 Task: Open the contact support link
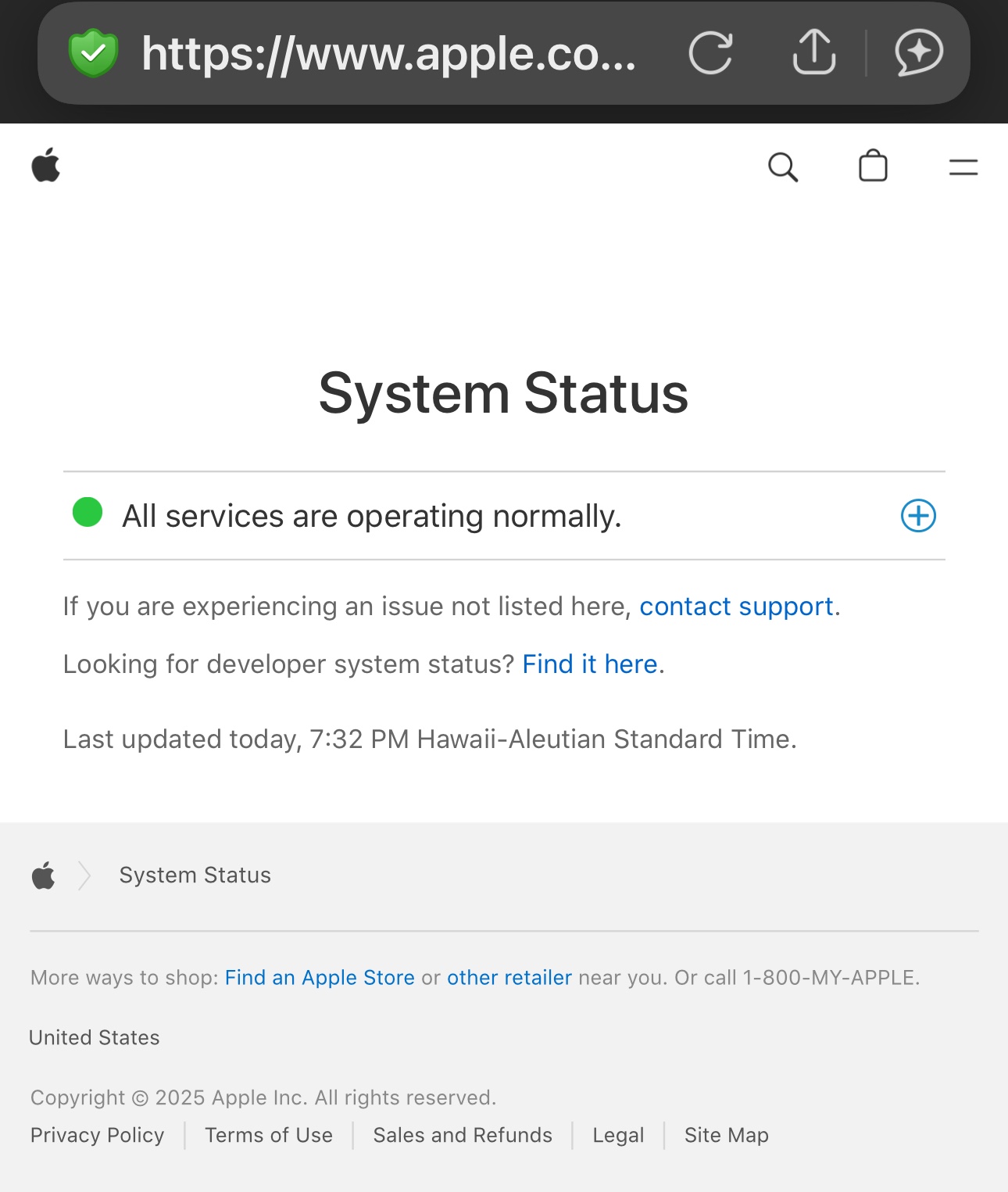(x=736, y=607)
